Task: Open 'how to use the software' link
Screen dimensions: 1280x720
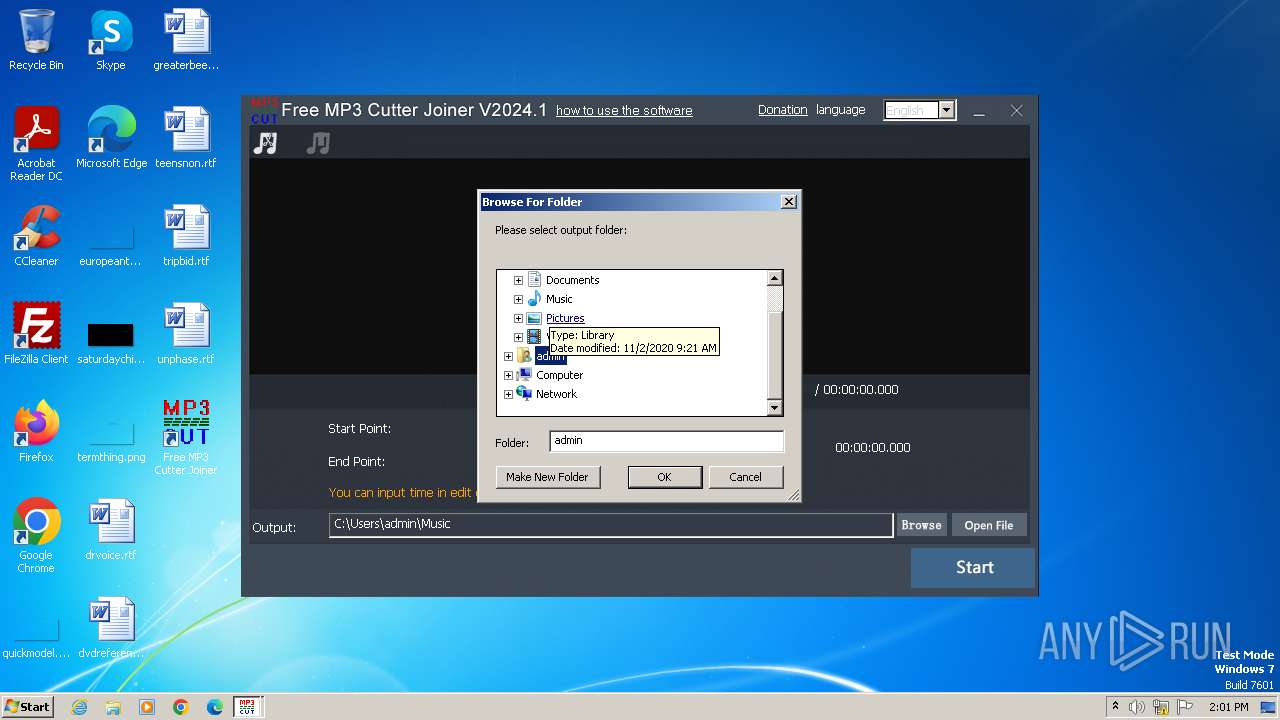Action: click(624, 110)
